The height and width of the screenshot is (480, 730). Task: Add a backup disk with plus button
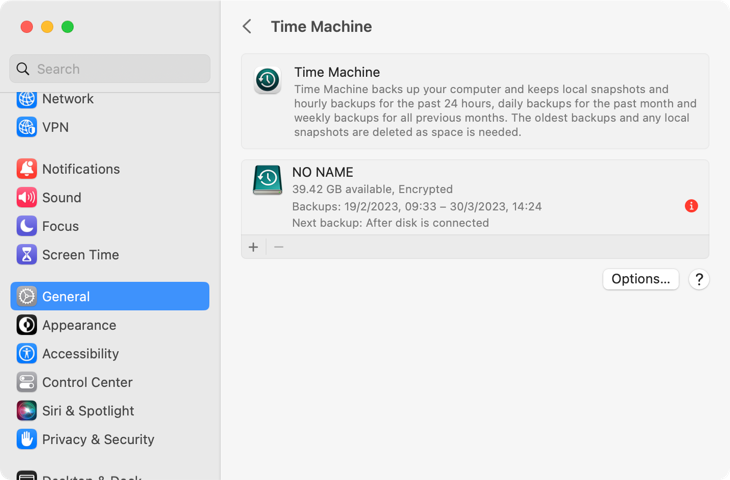[x=253, y=247]
